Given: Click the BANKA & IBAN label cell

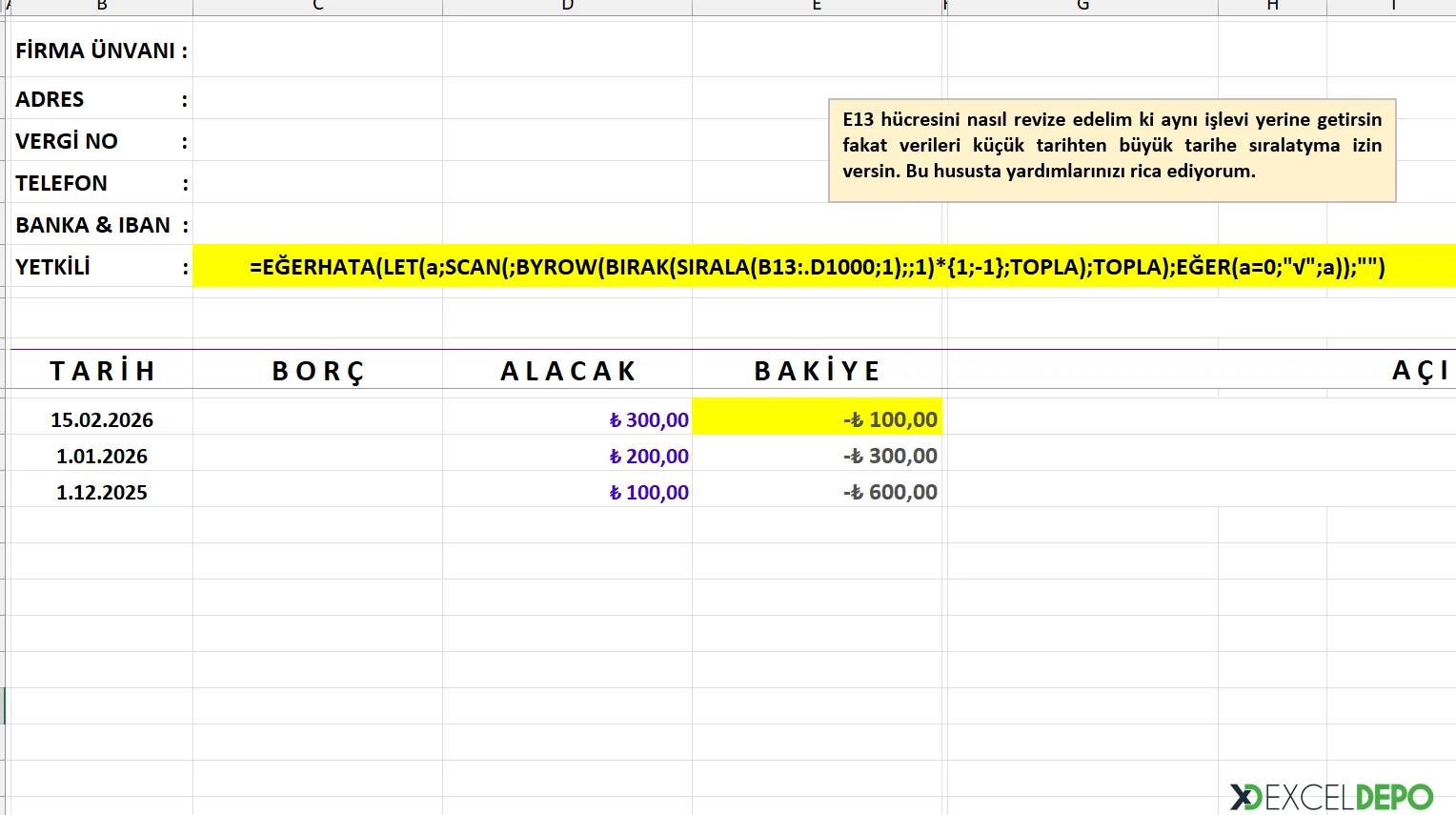Looking at the screenshot, I should tap(100, 225).
